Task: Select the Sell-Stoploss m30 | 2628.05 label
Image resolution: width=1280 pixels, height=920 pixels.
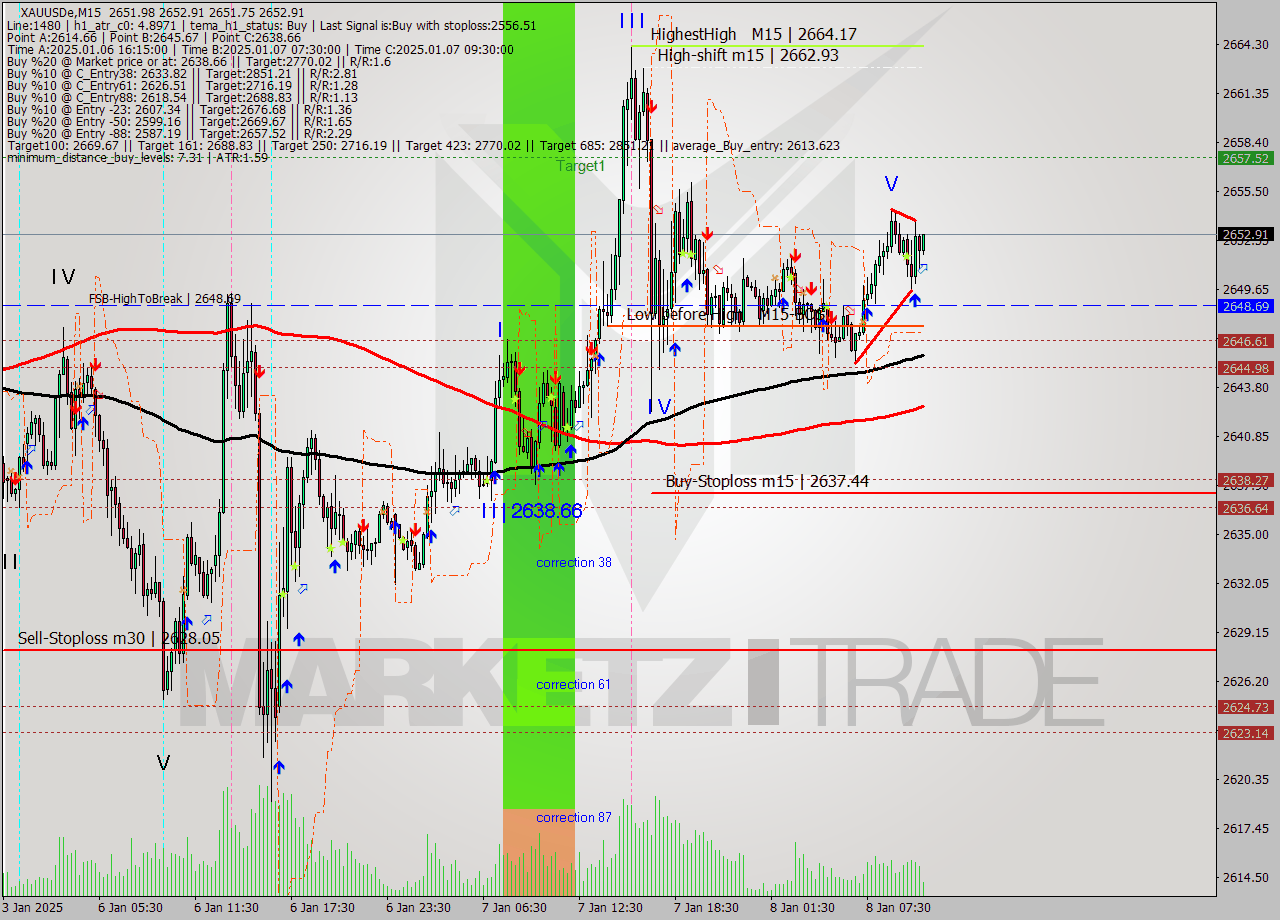Action: tap(118, 638)
